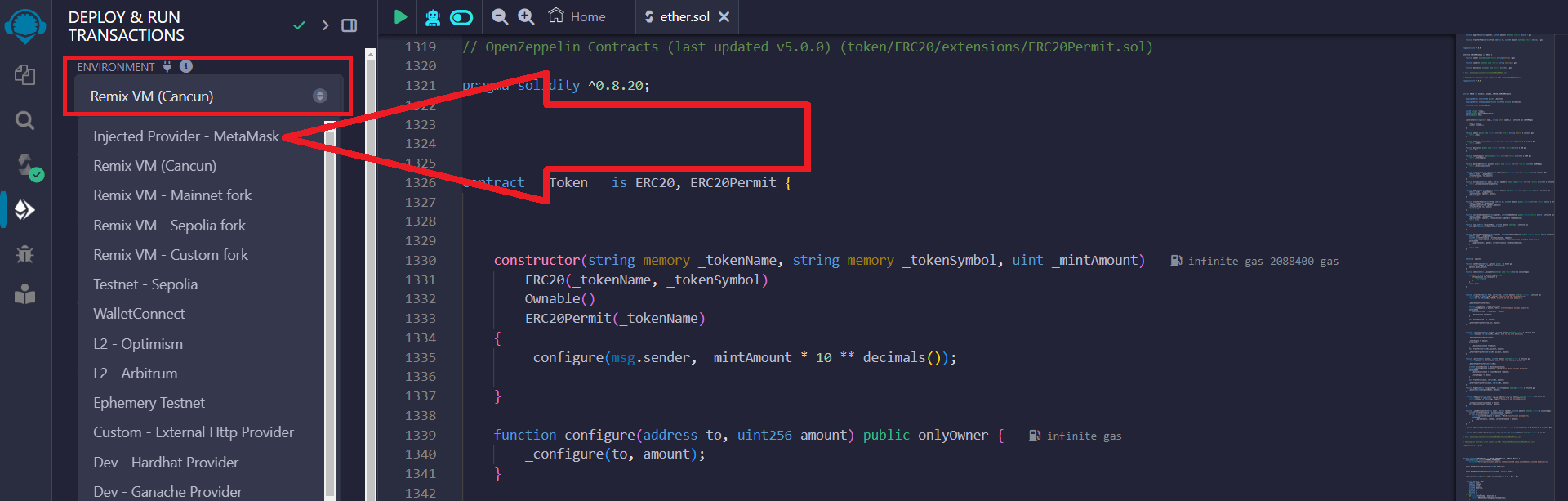Click the plug icon next to ENVIRONMENT

[x=167, y=66]
